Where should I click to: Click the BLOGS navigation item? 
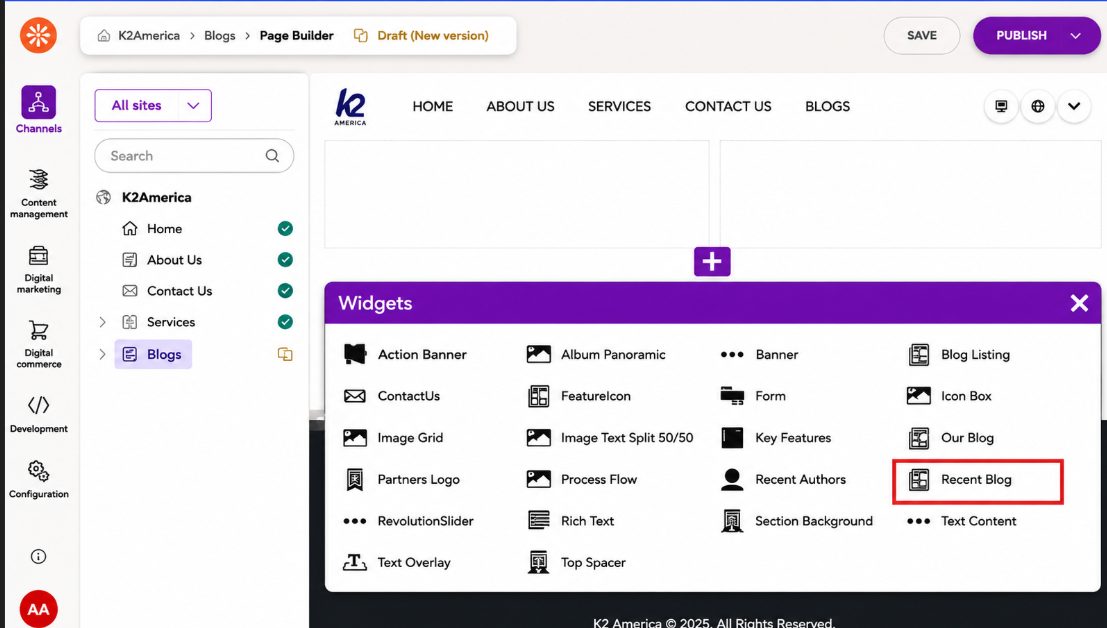click(x=827, y=107)
